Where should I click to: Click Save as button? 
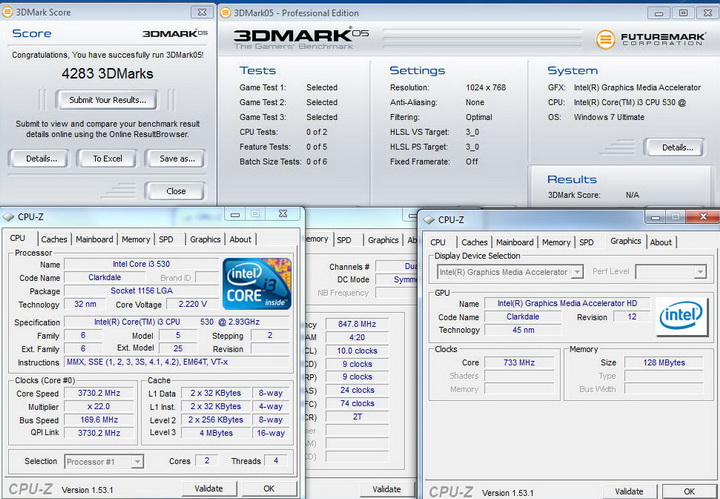176,158
